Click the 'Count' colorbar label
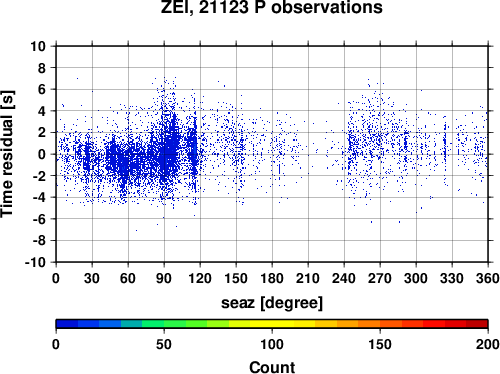Screen dimensions: 500x374 272,367
